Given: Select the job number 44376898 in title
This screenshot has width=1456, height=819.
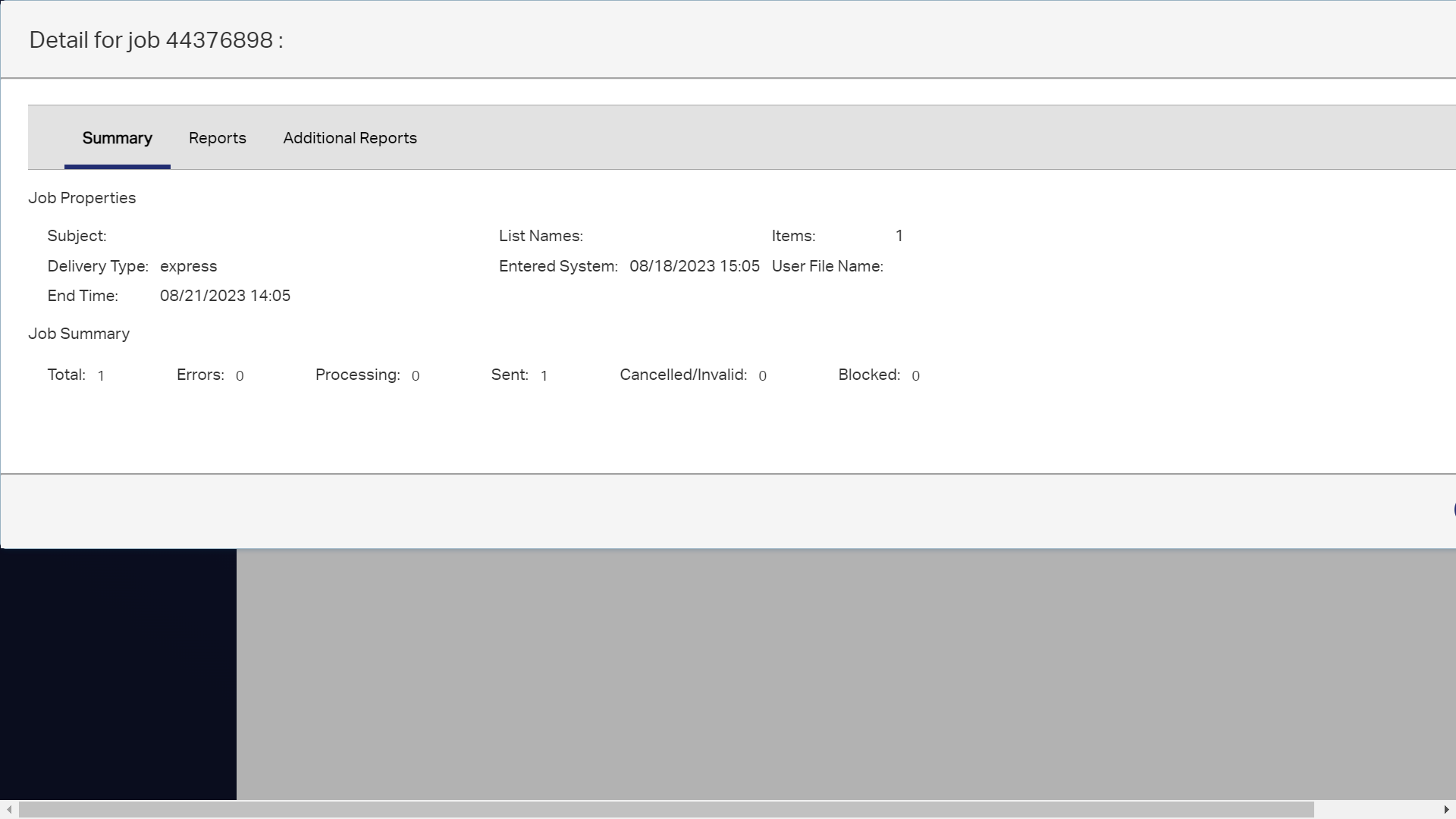Looking at the screenshot, I should [x=219, y=40].
